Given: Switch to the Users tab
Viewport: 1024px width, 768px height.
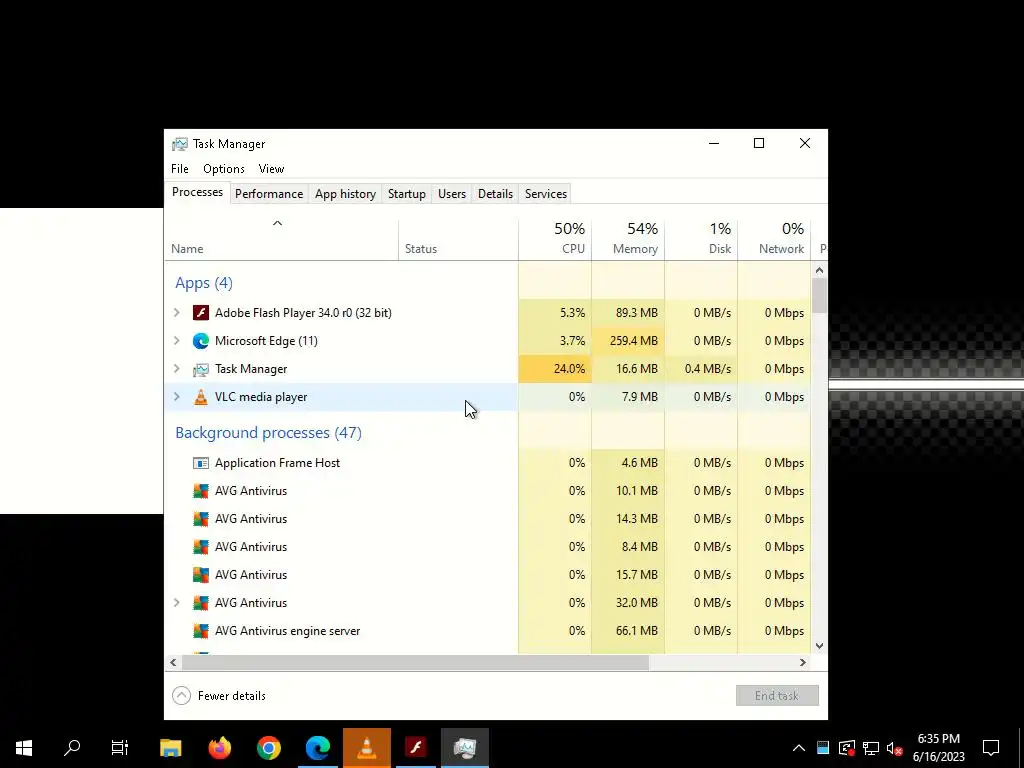Looking at the screenshot, I should [x=452, y=194].
